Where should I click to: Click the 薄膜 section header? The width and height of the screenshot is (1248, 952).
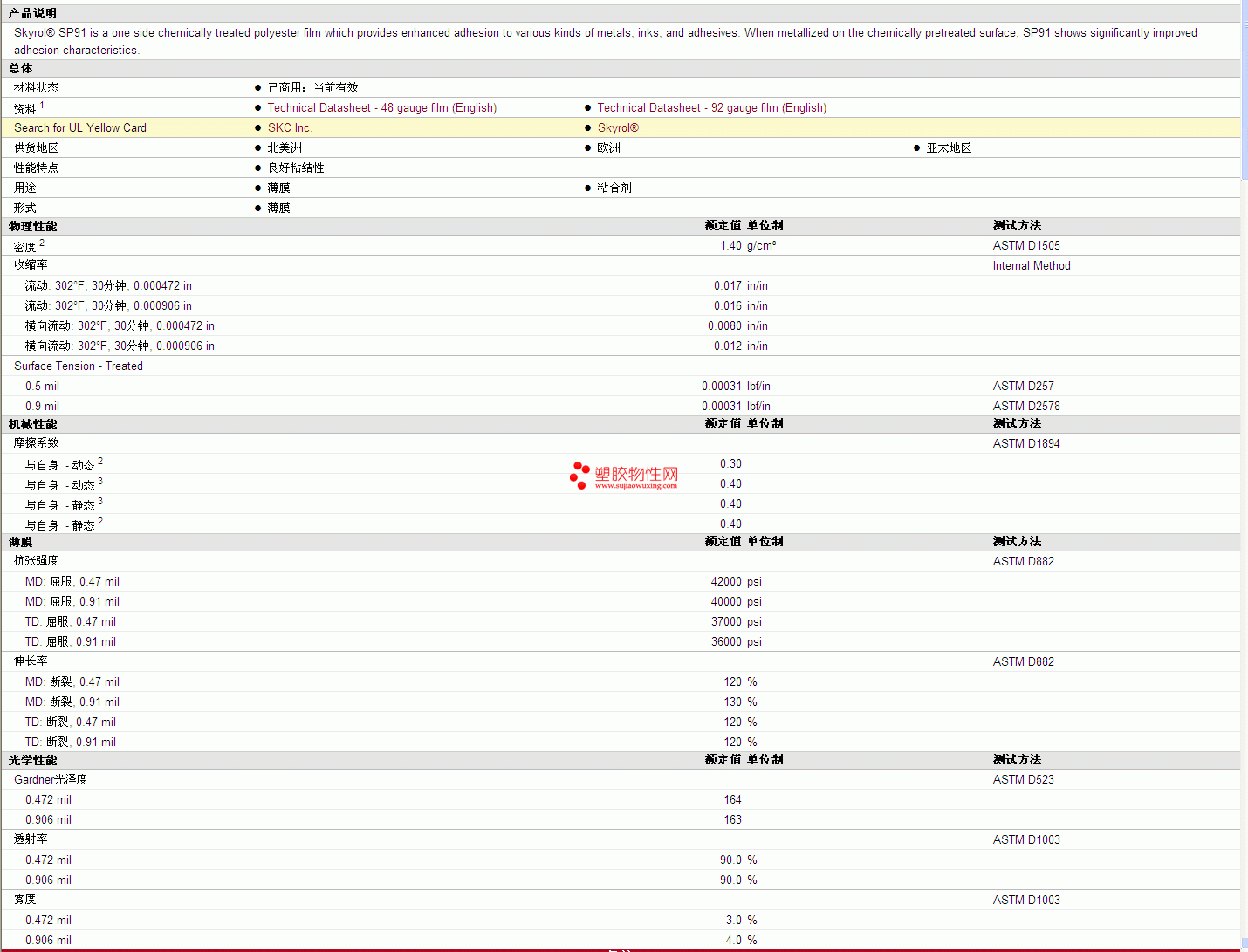pos(21,543)
